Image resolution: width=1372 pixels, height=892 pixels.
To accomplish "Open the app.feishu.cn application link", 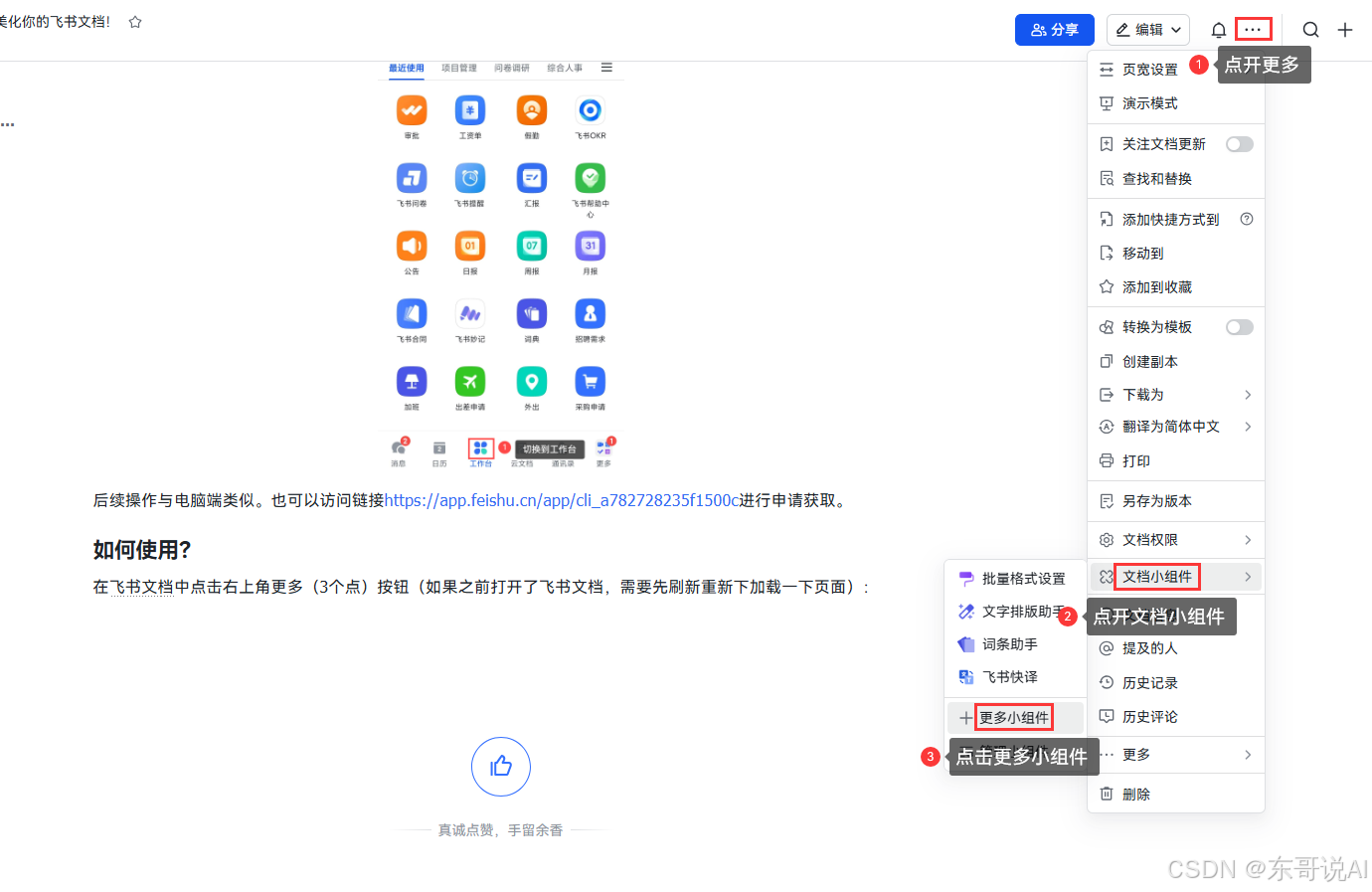I will [x=562, y=500].
